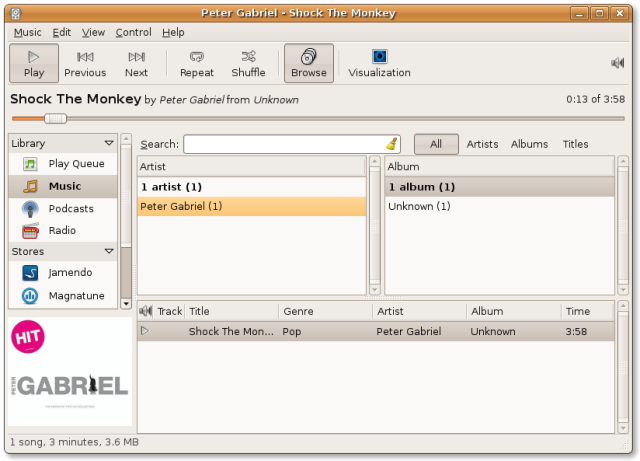Click the Rhythmbox window menu icon in title bar
This screenshot has height=461, width=640.
coord(16,13)
